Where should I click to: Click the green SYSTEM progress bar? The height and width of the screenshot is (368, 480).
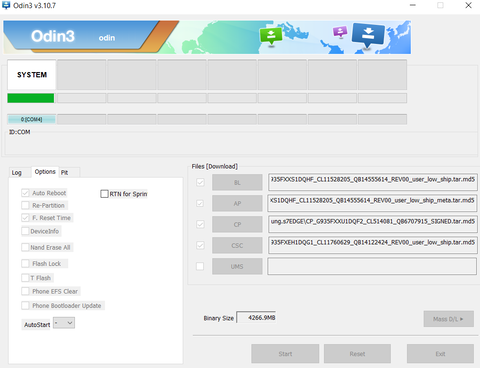[x=31, y=98]
